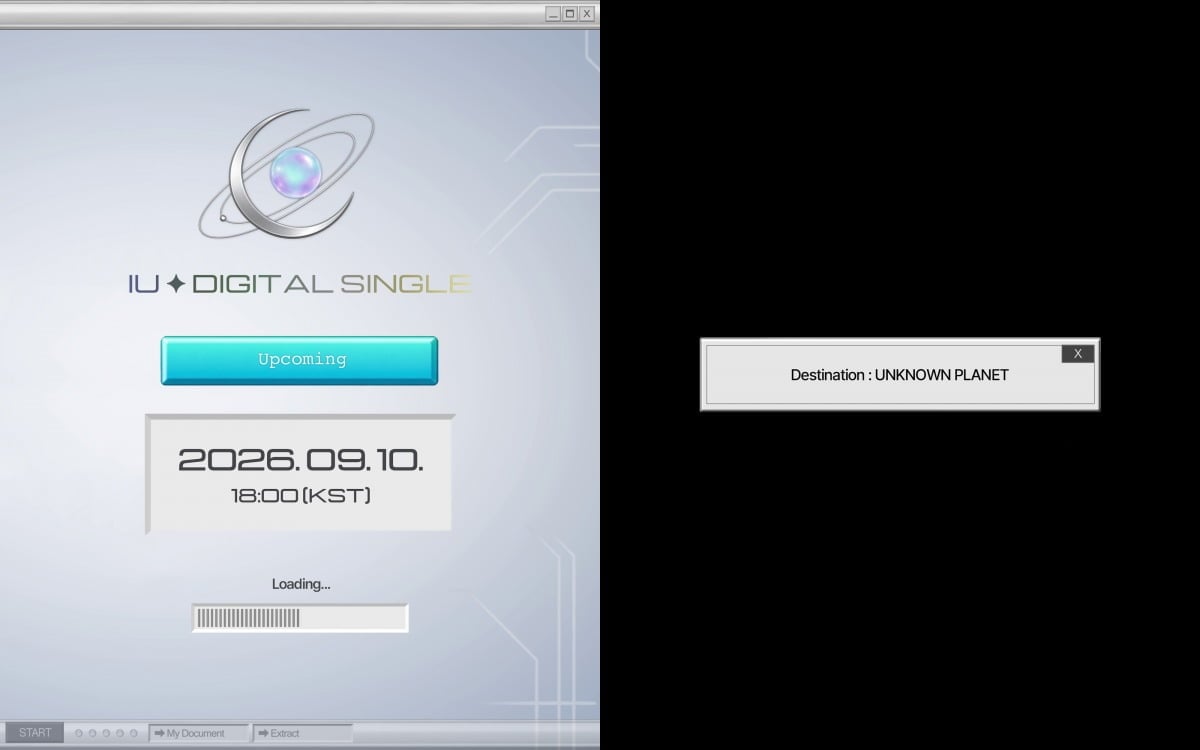Click the planet orbit logo
The height and width of the screenshot is (750, 1200).
tap(288, 173)
